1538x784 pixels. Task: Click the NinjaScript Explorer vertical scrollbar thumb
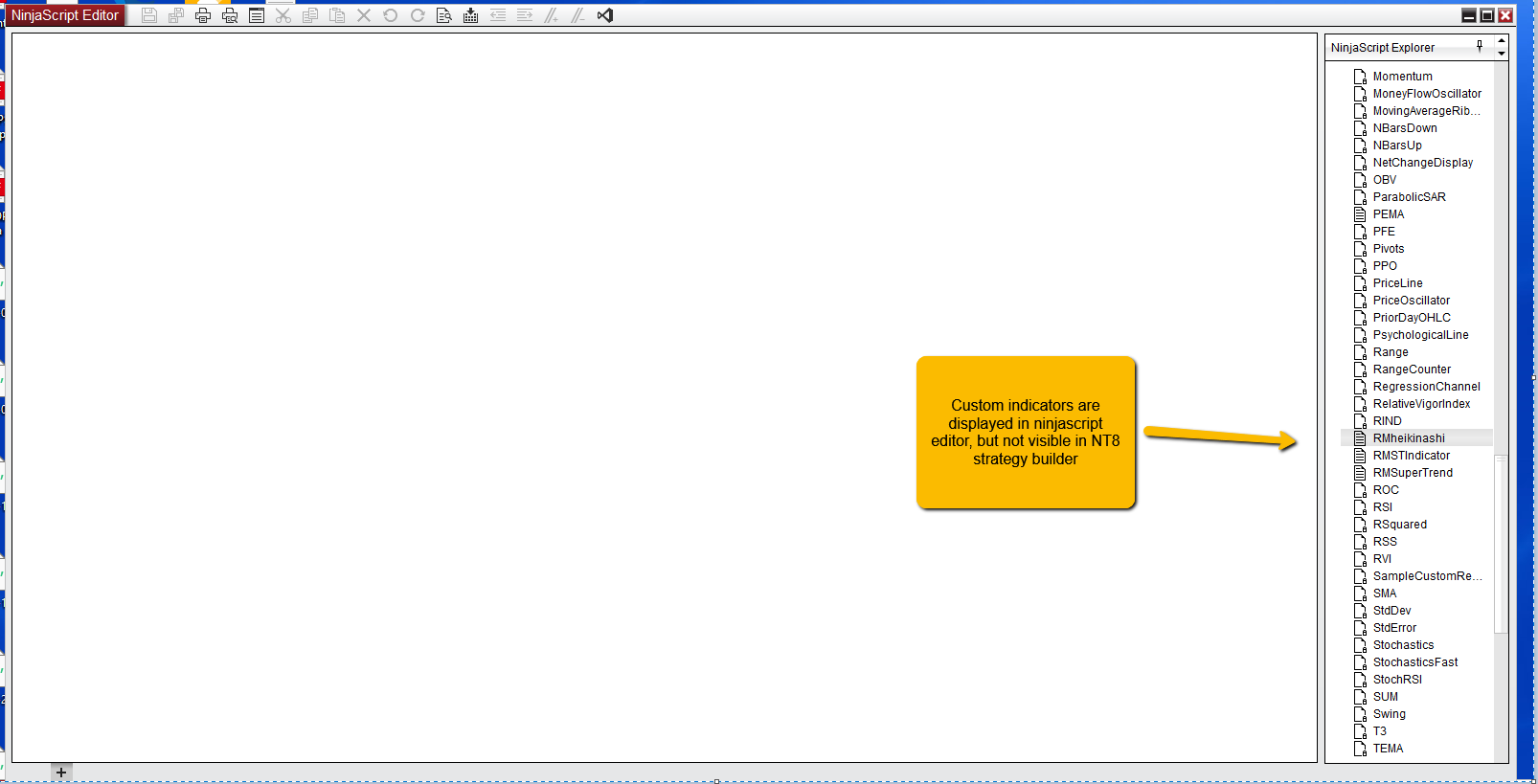point(1500,544)
